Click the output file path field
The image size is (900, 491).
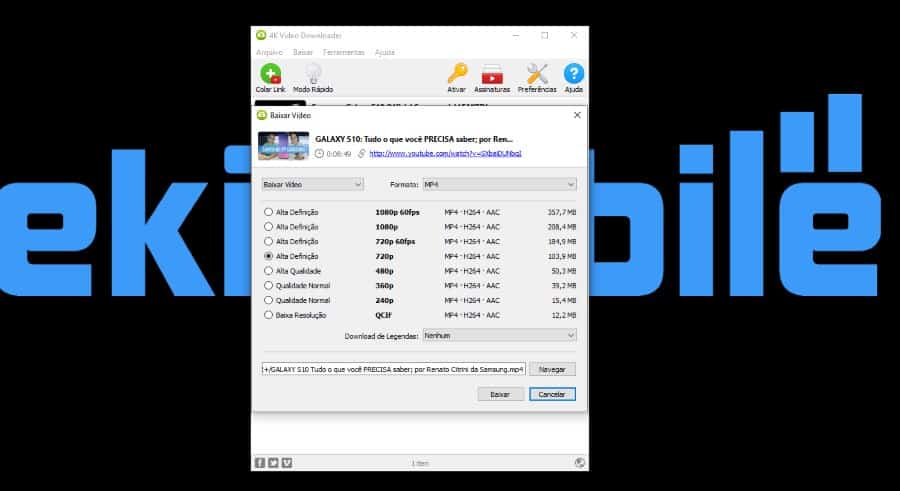(393, 369)
